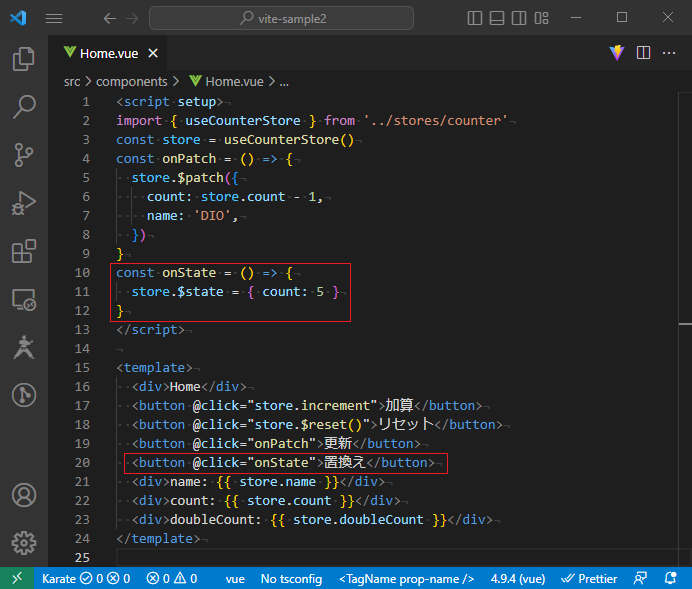The image size is (692, 589).
Task: Click 'store.$reset()' handler on line 18
Action: (308, 424)
